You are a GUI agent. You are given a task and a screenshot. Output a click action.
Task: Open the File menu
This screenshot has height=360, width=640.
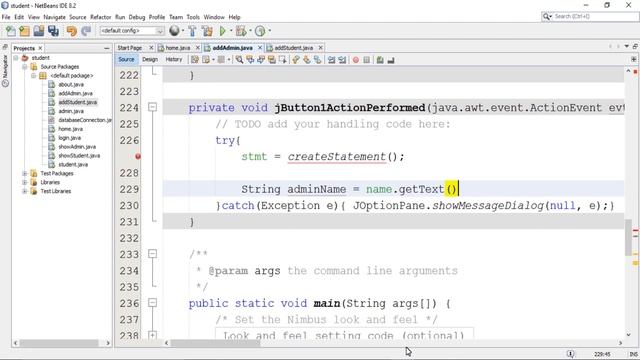(6, 17)
